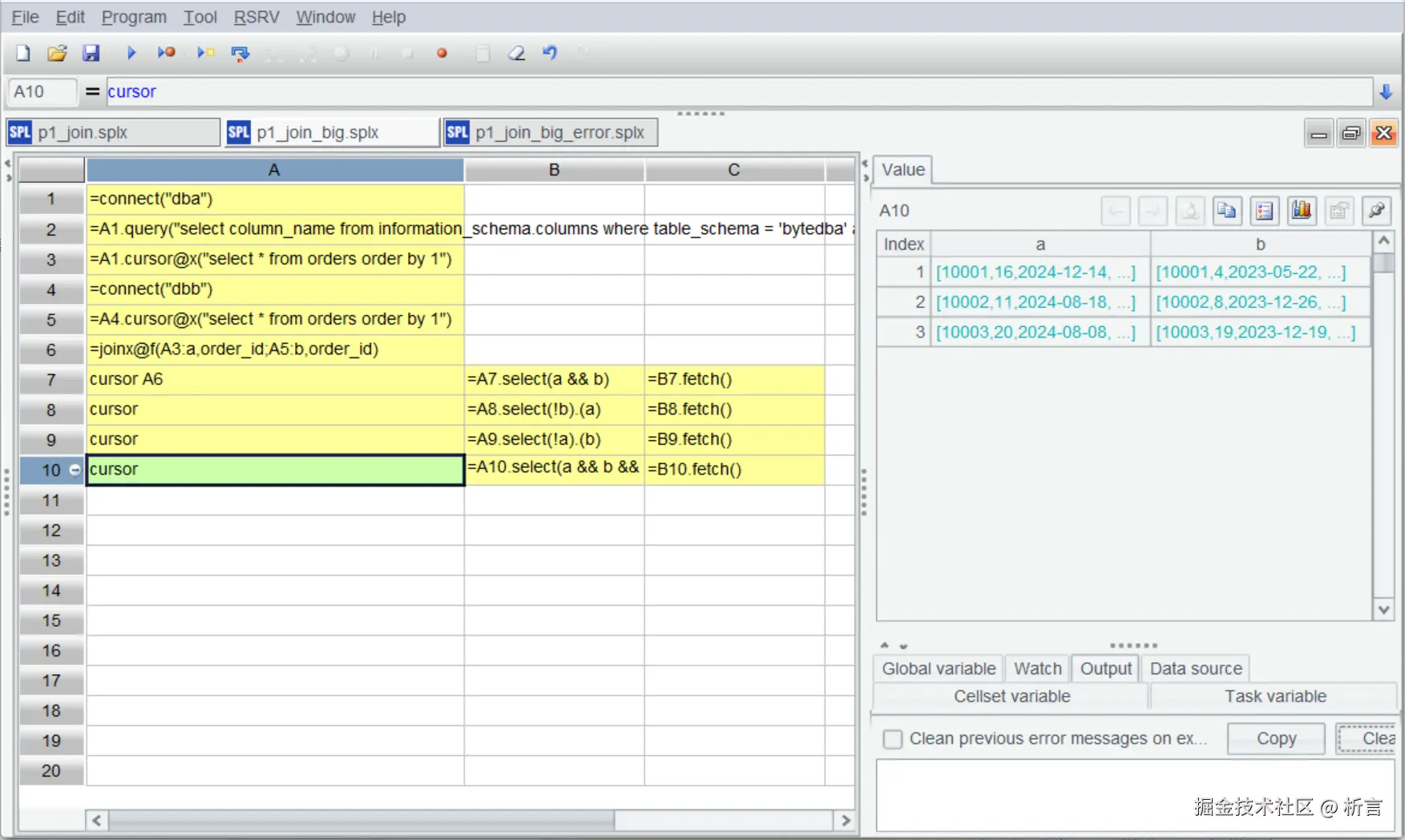The width and height of the screenshot is (1405, 840).
Task: Click the grid horizontal scrollbar left arrow
Action: (97, 821)
